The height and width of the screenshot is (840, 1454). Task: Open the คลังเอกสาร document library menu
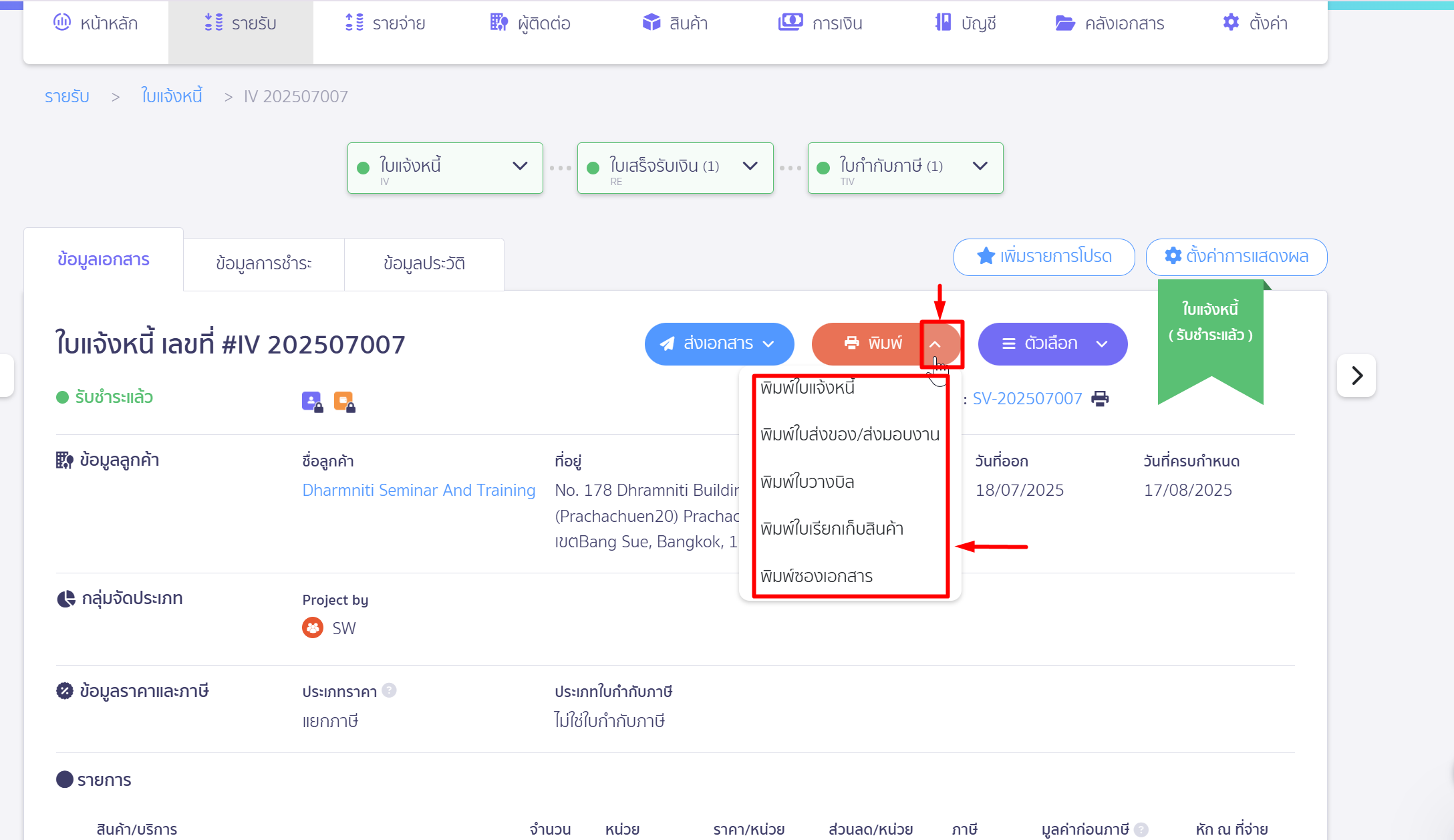tap(1109, 24)
